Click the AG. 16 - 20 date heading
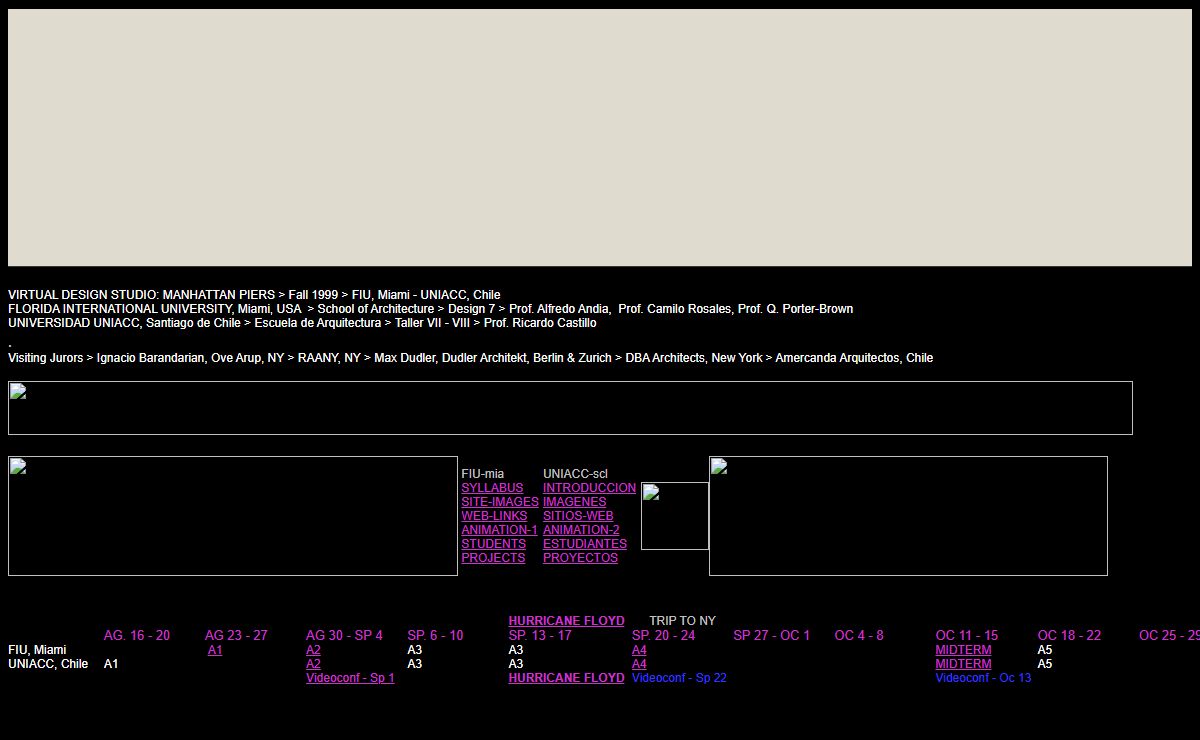The height and width of the screenshot is (740, 1200). (137, 635)
